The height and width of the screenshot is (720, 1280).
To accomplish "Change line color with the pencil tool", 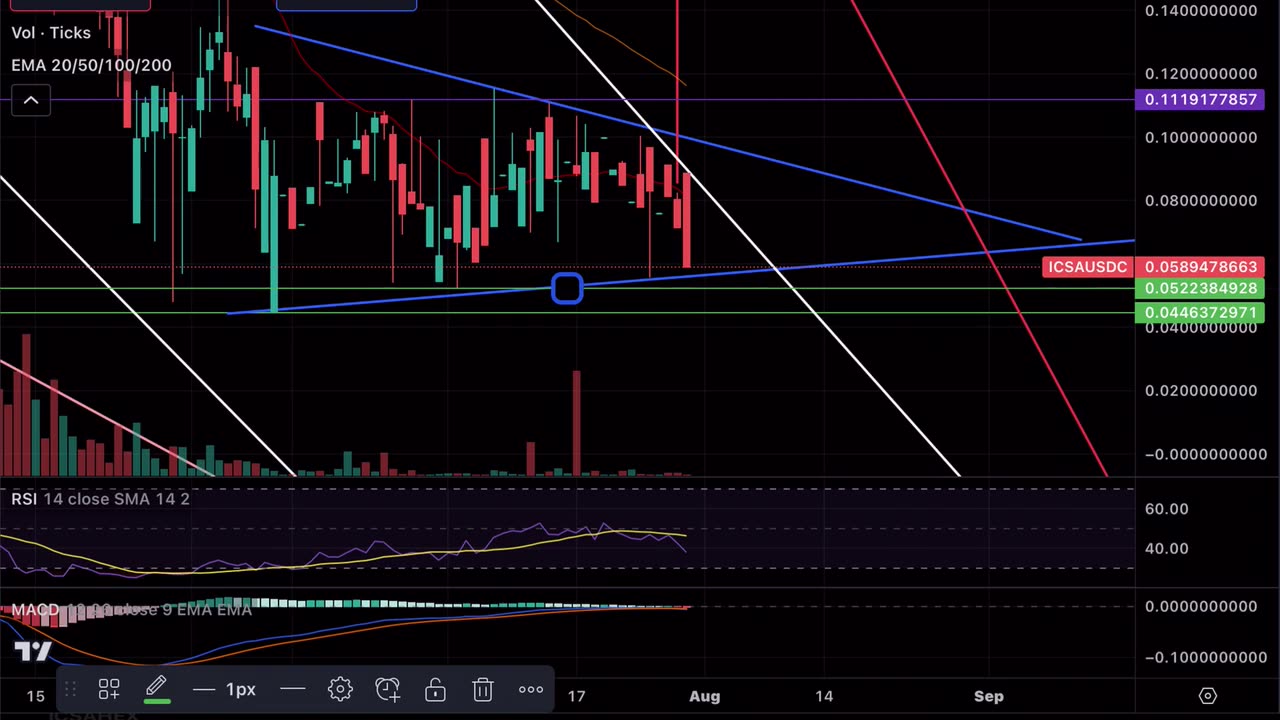I will (x=156, y=689).
